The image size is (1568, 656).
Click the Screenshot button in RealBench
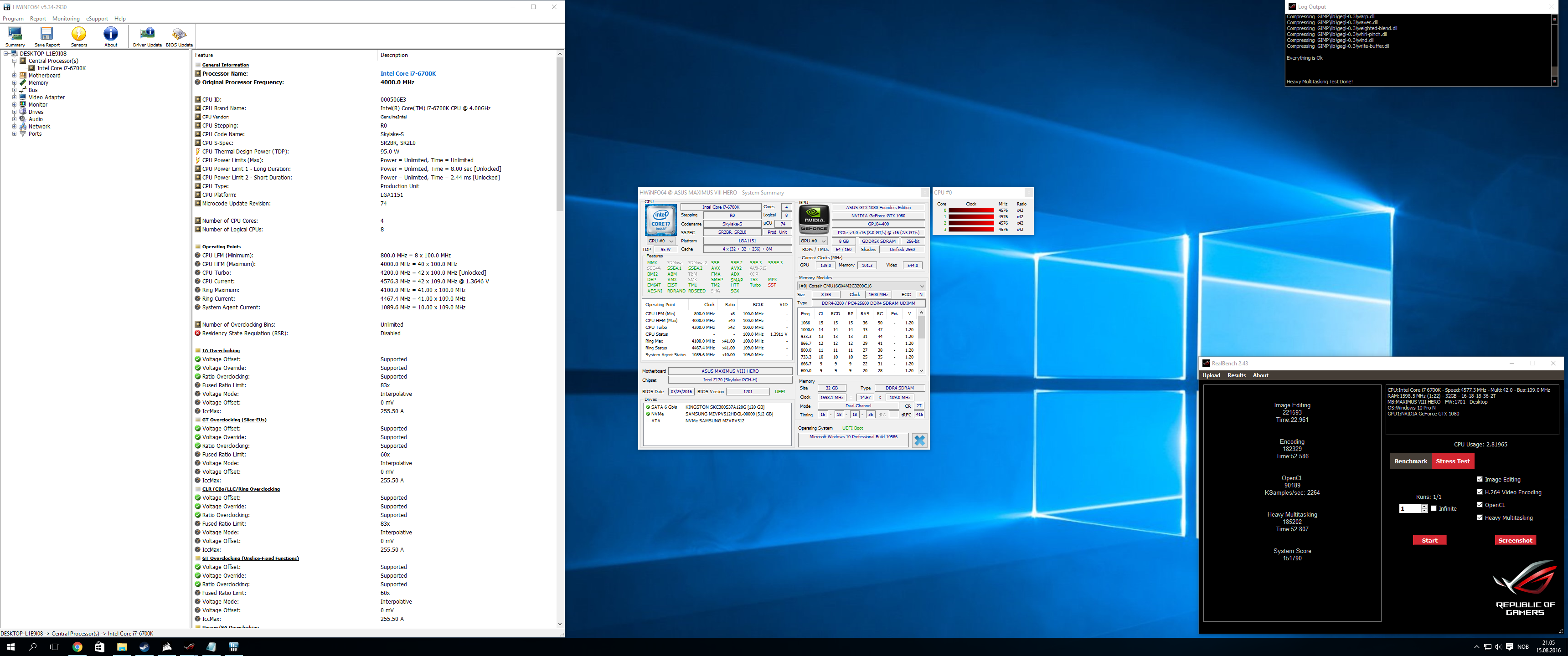click(x=1515, y=540)
